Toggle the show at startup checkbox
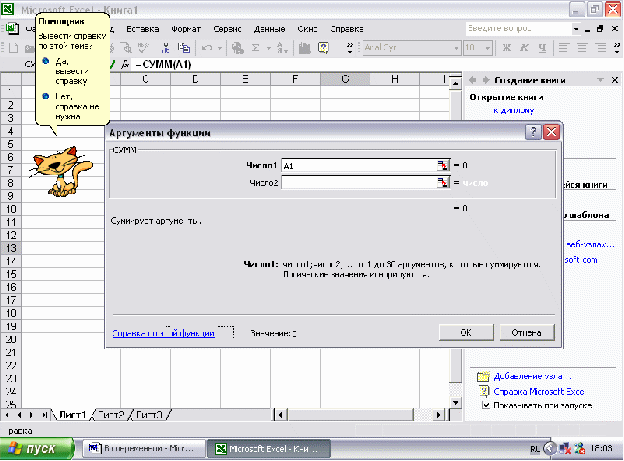This screenshot has width=624, height=461. click(x=486, y=405)
